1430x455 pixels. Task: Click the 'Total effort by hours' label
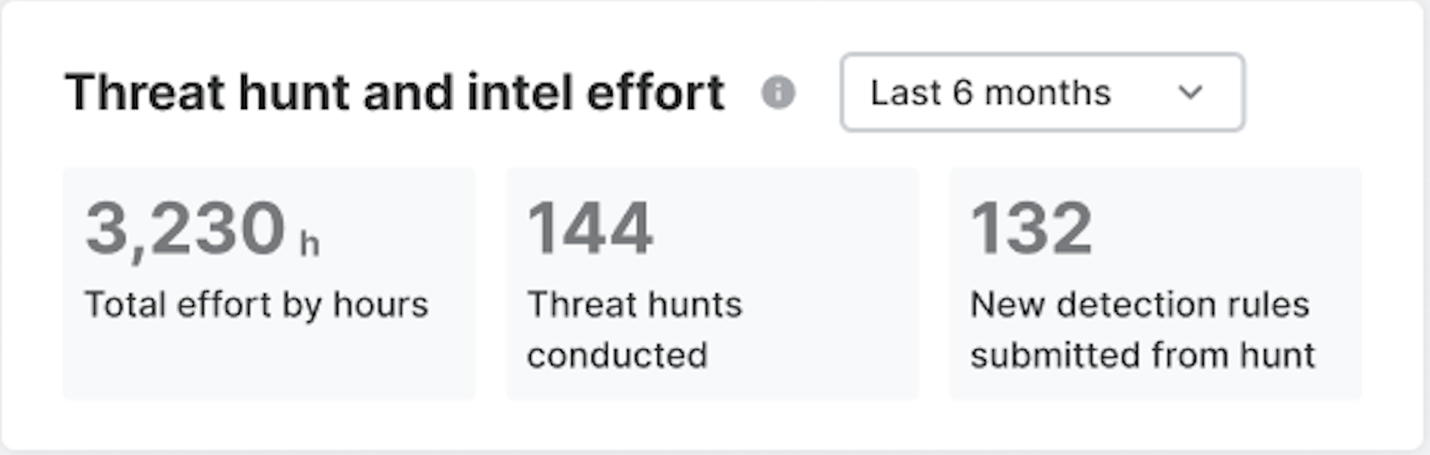pos(256,304)
